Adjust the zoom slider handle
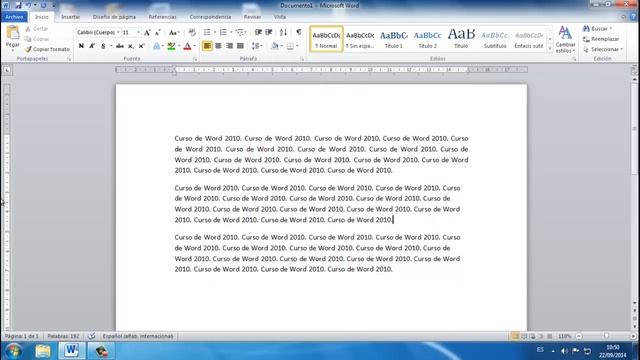This screenshot has width=640, height=360. click(607, 336)
